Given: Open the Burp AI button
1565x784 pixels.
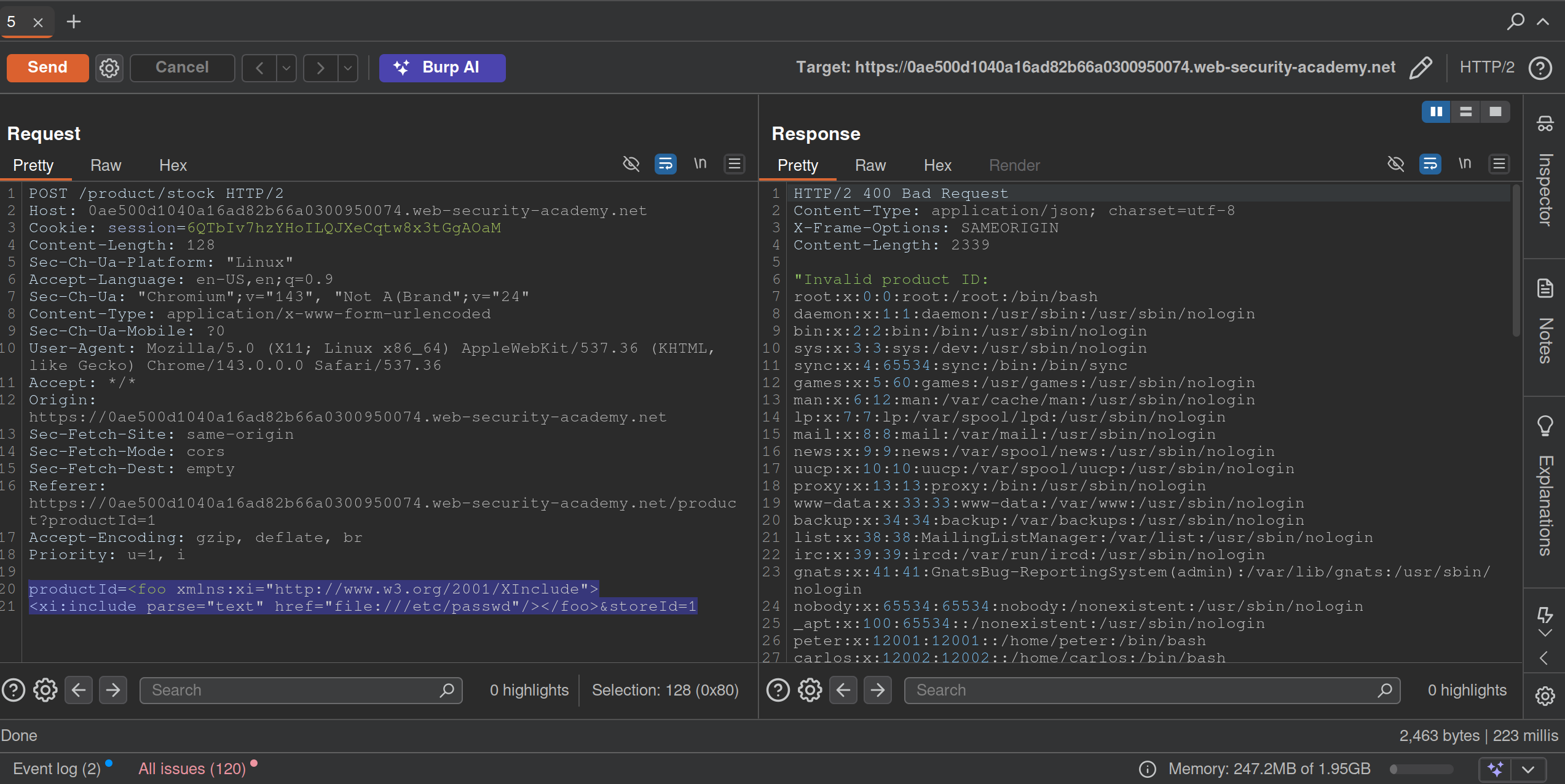Looking at the screenshot, I should coord(442,68).
